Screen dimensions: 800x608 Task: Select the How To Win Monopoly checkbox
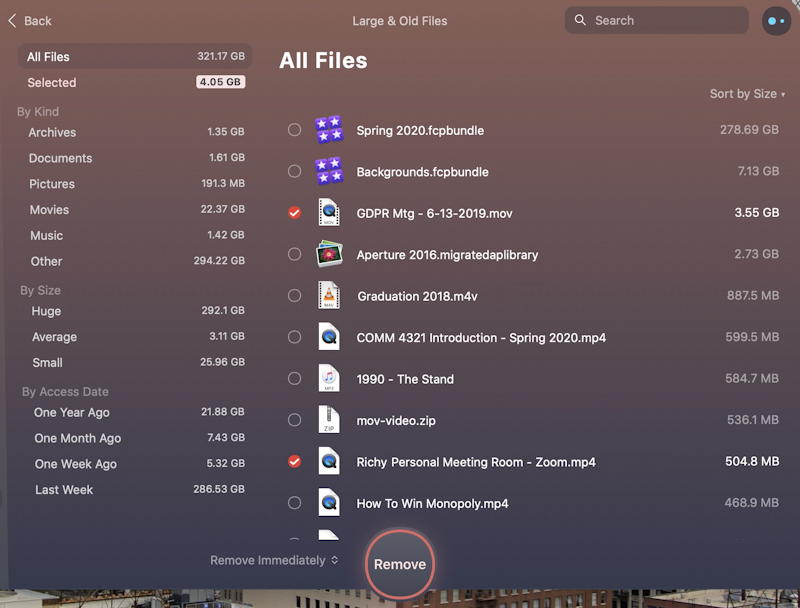coord(294,502)
